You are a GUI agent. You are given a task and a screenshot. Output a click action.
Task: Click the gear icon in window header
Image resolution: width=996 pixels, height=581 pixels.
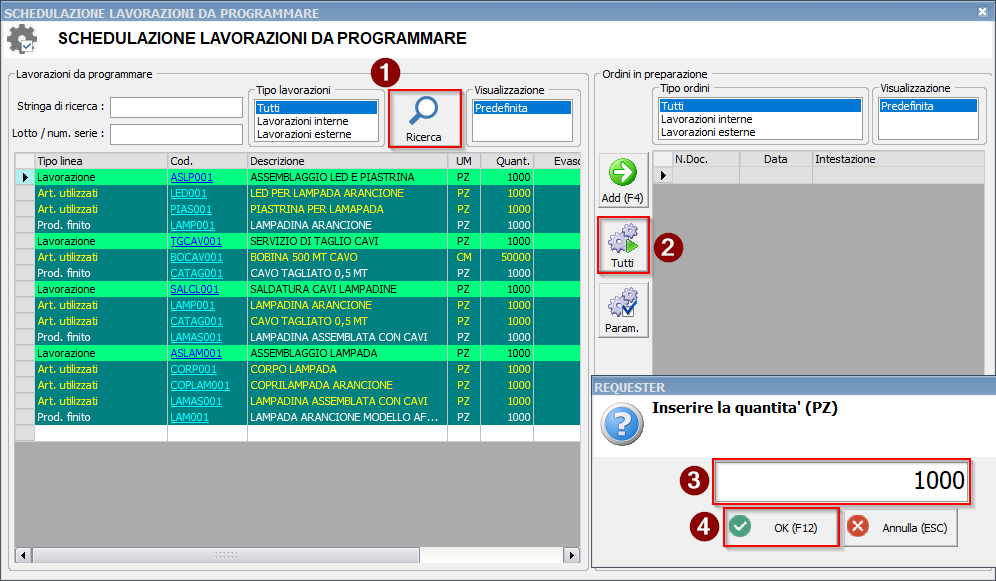(22, 40)
